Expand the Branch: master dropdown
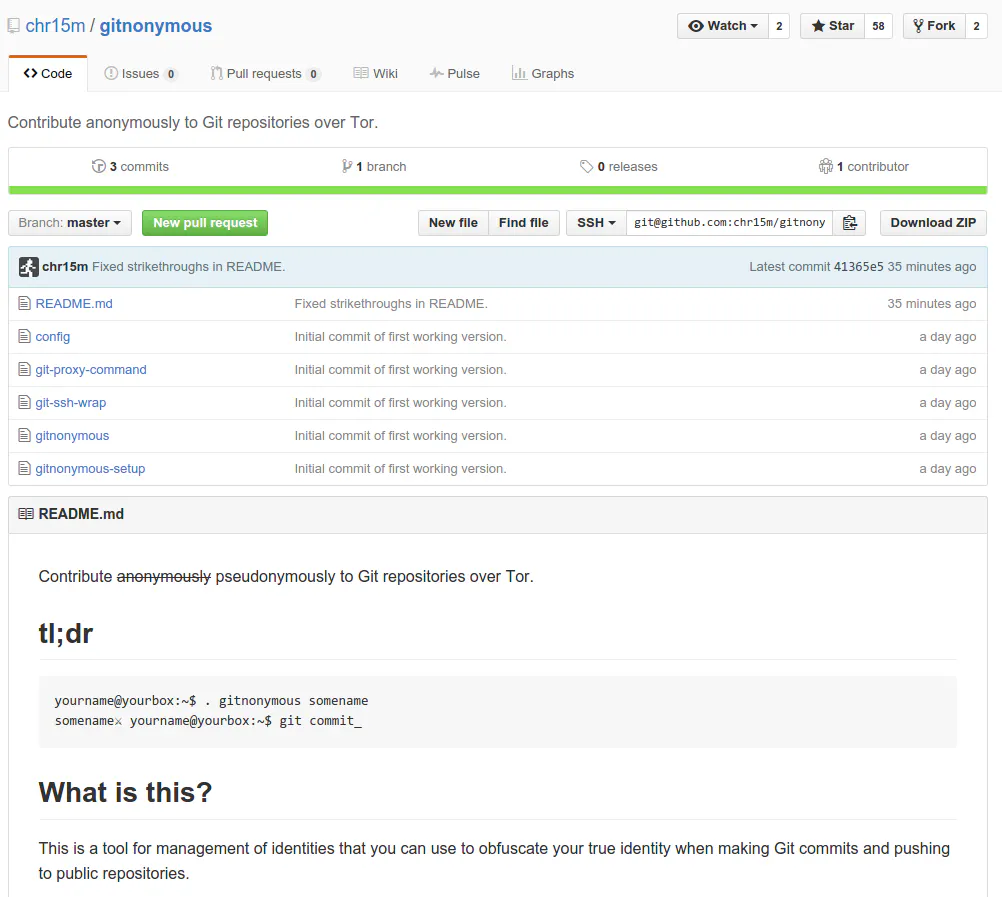1002x897 pixels. pos(70,223)
